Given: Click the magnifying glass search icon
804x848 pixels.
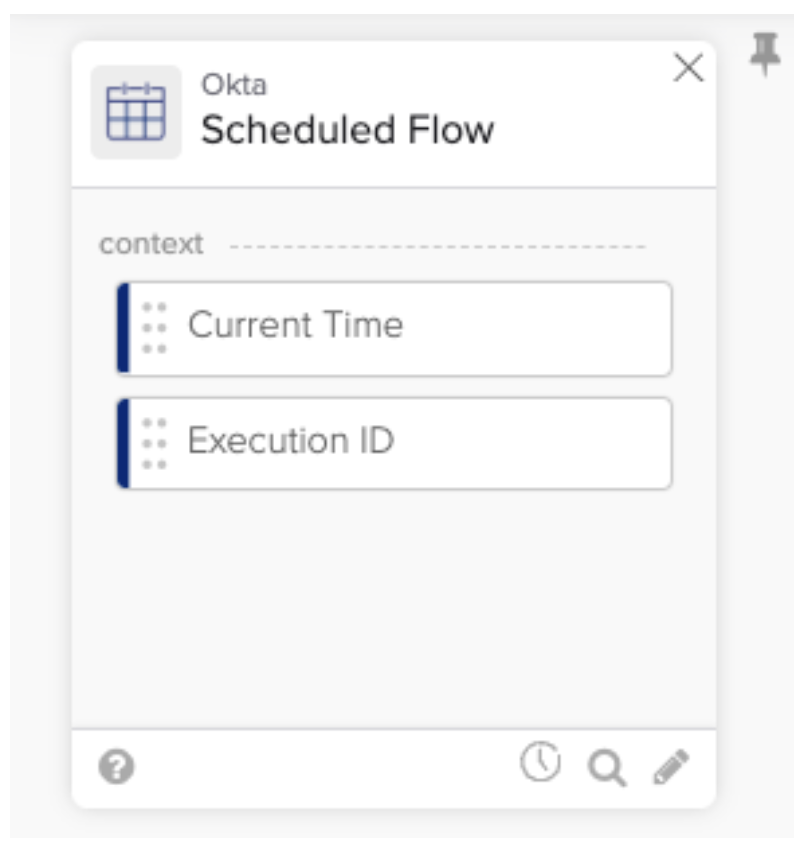Looking at the screenshot, I should point(607,768).
